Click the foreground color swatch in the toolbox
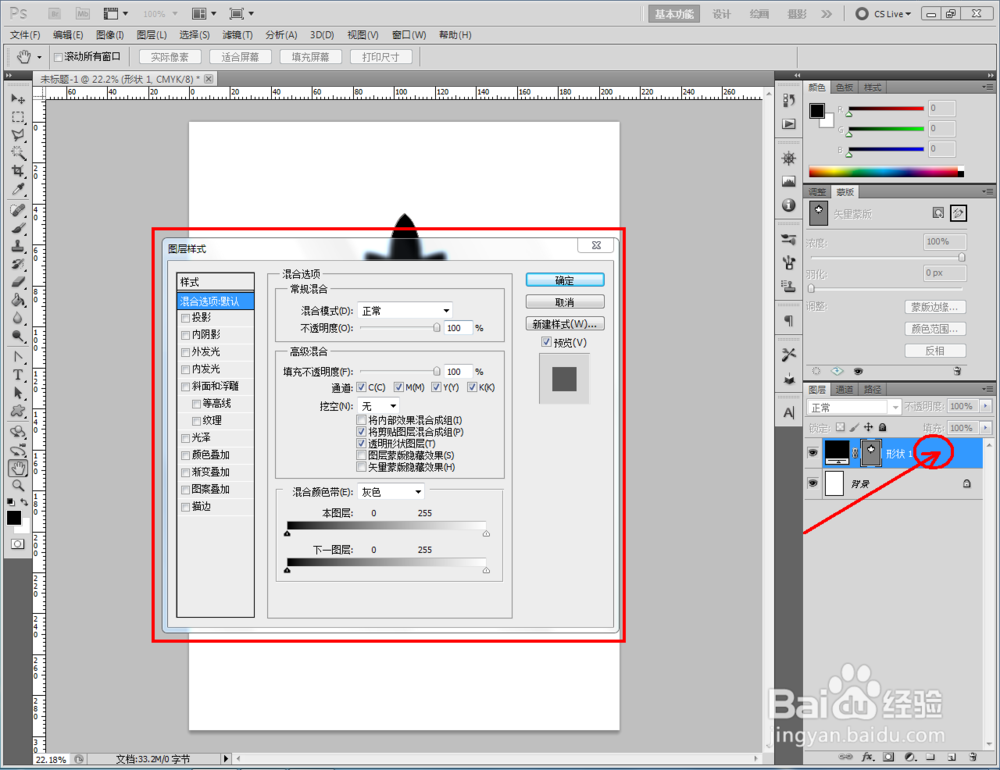 pos(14,518)
